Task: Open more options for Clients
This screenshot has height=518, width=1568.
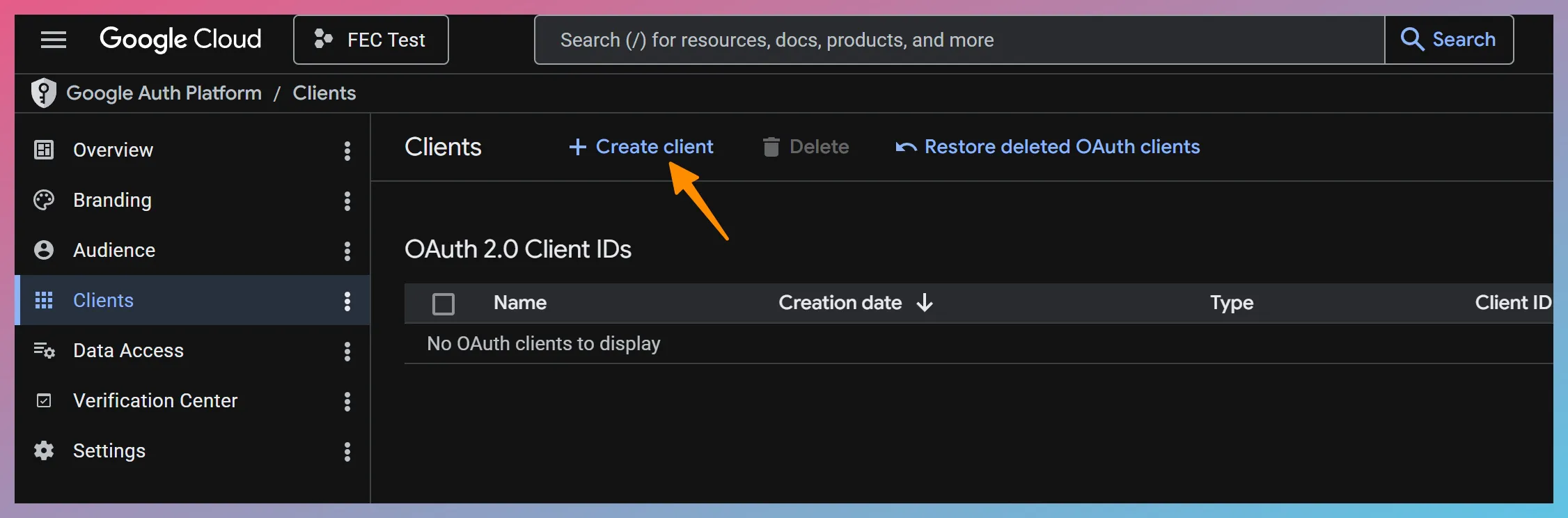Action: (347, 301)
